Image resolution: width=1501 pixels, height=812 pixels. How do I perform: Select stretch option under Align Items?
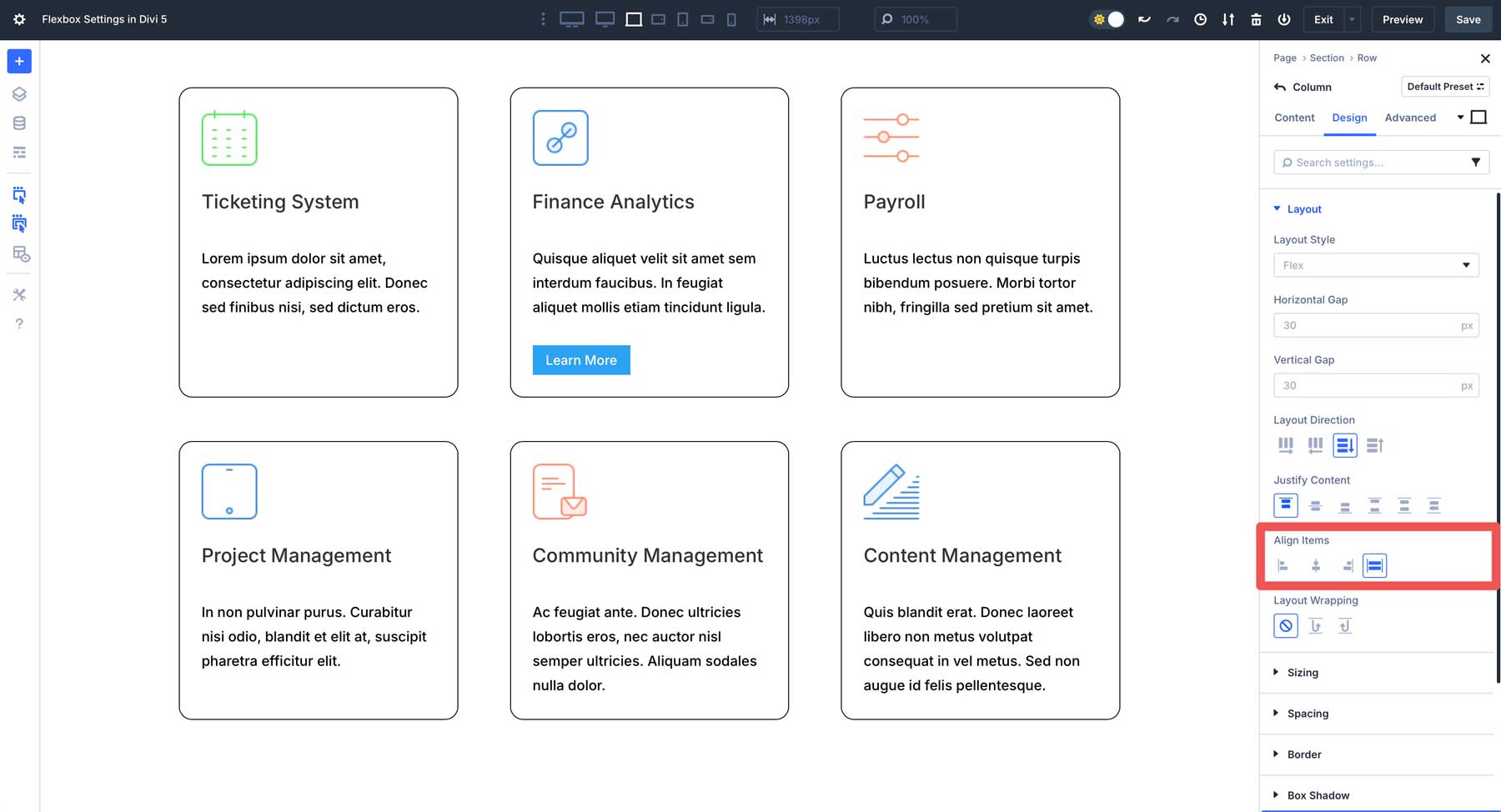pyautogui.click(x=1374, y=566)
